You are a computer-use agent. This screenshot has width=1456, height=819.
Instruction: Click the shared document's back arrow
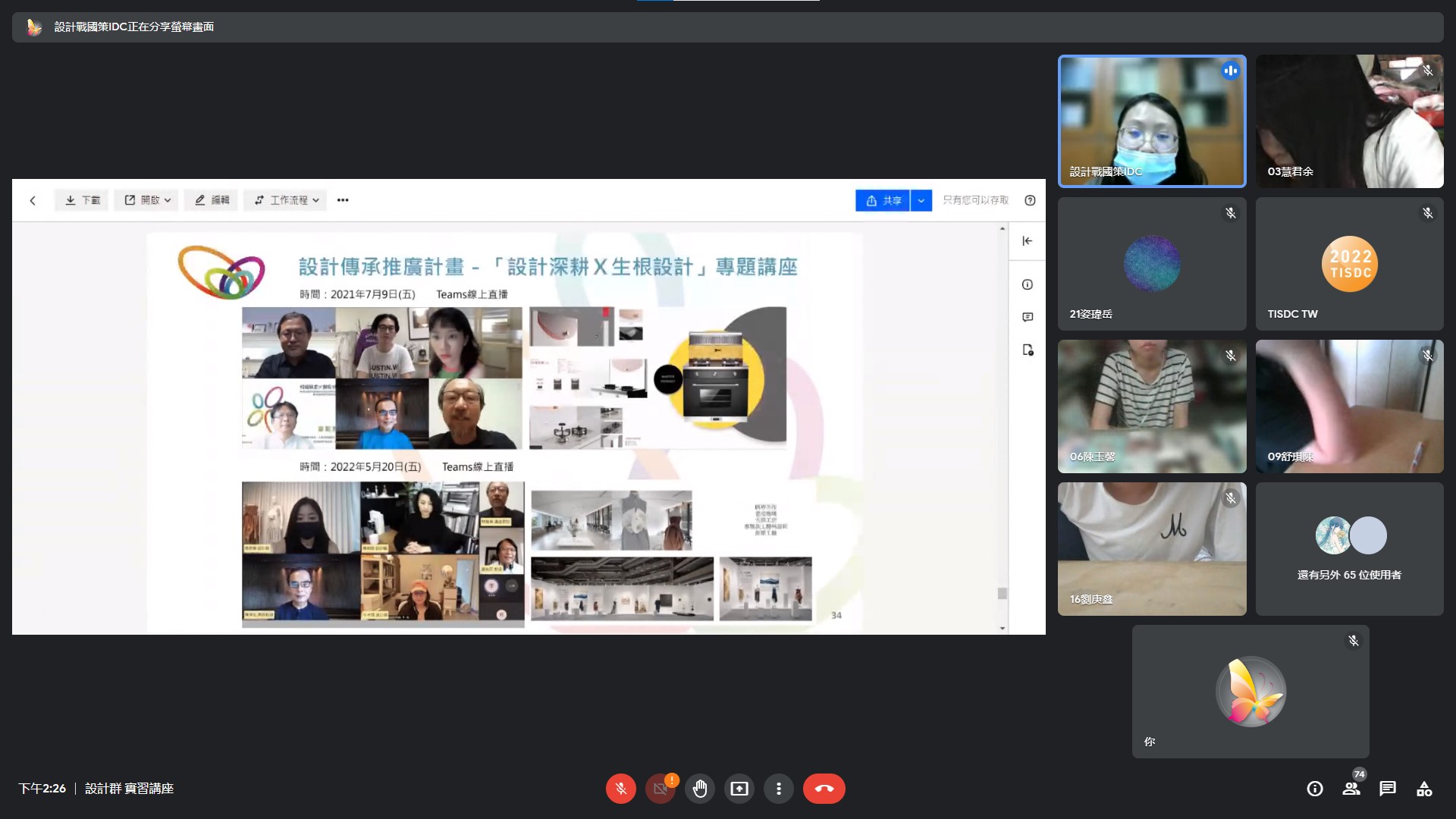click(33, 200)
